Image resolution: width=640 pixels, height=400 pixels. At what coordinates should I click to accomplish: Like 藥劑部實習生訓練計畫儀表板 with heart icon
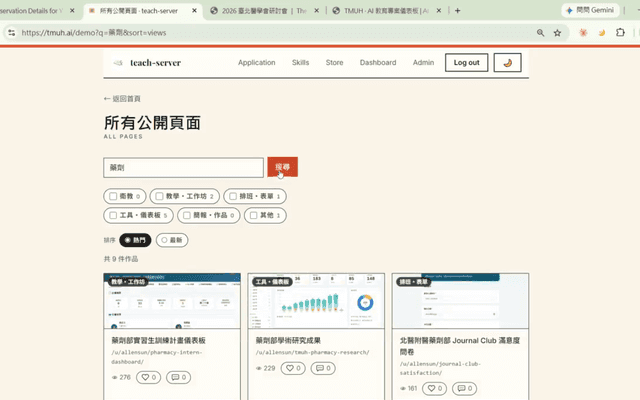click(149, 377)
